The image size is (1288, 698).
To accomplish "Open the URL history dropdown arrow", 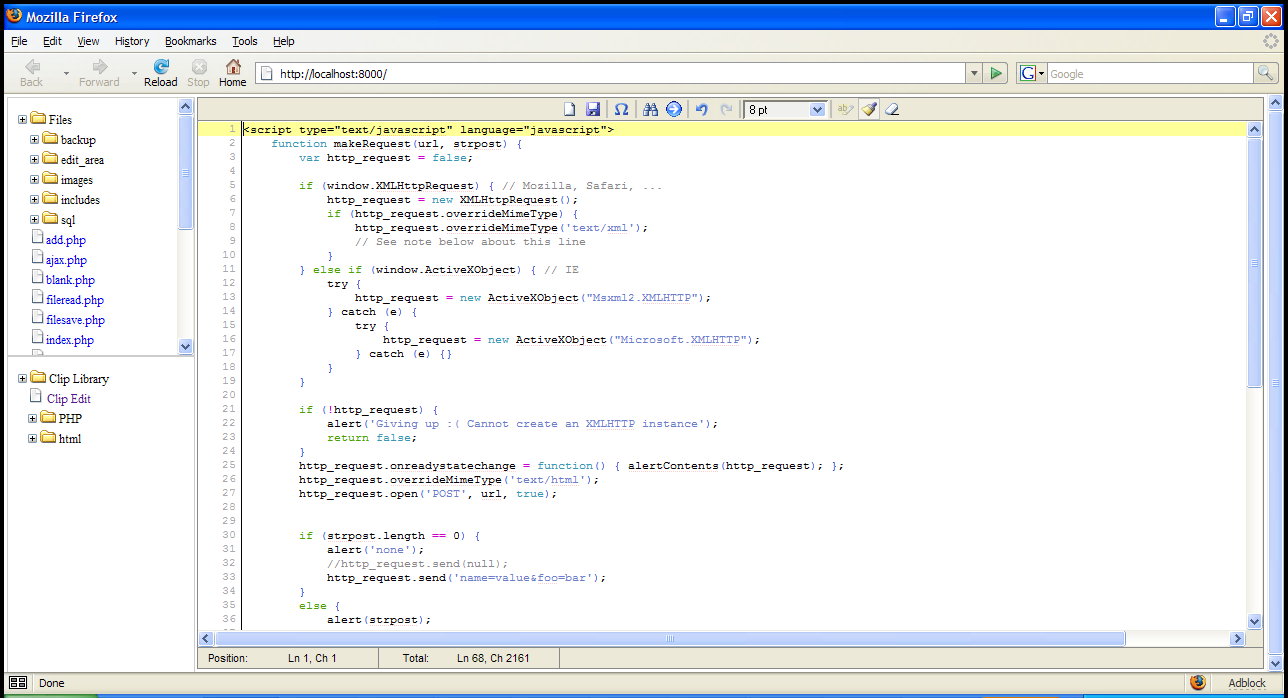I will [974, 74].
